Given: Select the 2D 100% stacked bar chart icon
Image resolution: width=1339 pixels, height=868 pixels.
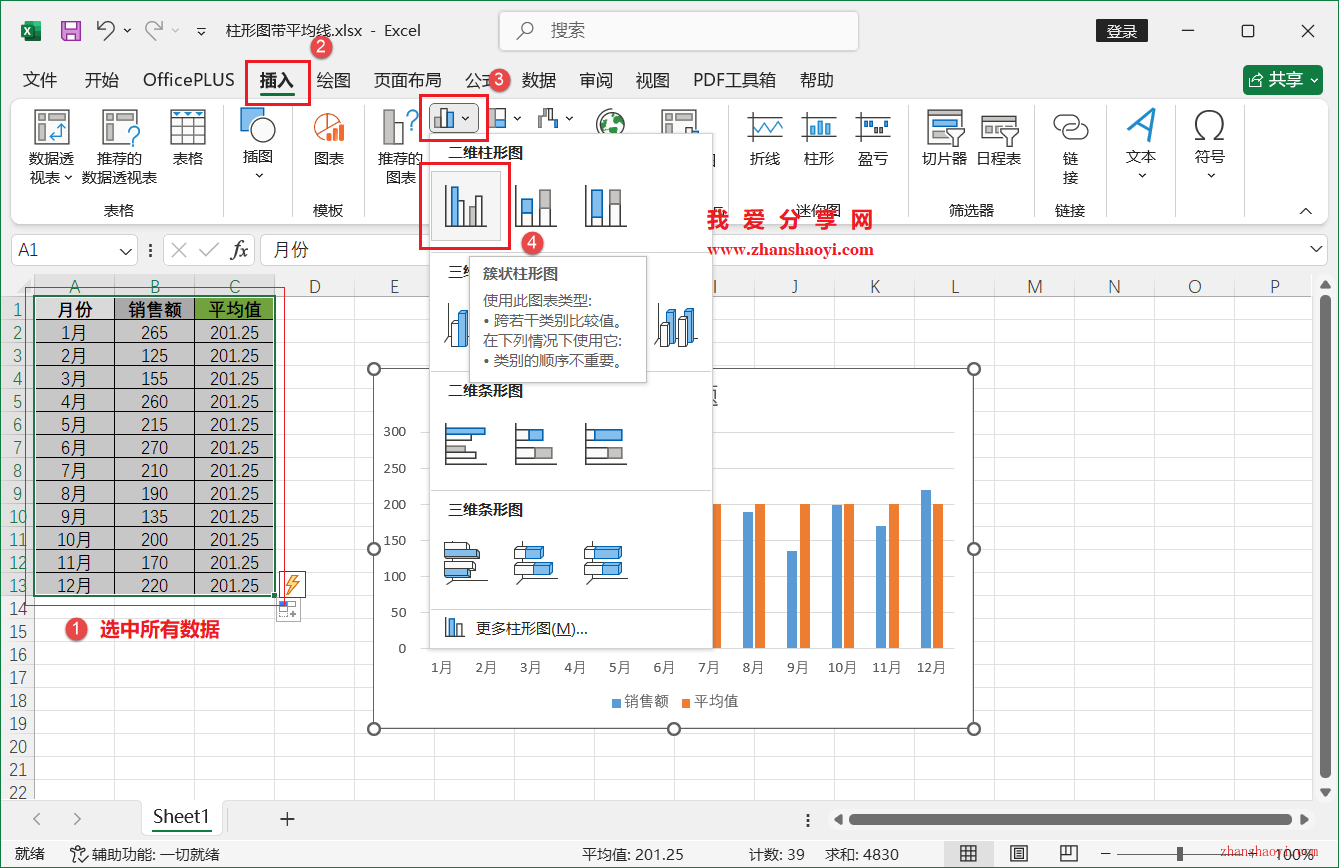Looking at the screenshot, I should (x=605, y=444).
